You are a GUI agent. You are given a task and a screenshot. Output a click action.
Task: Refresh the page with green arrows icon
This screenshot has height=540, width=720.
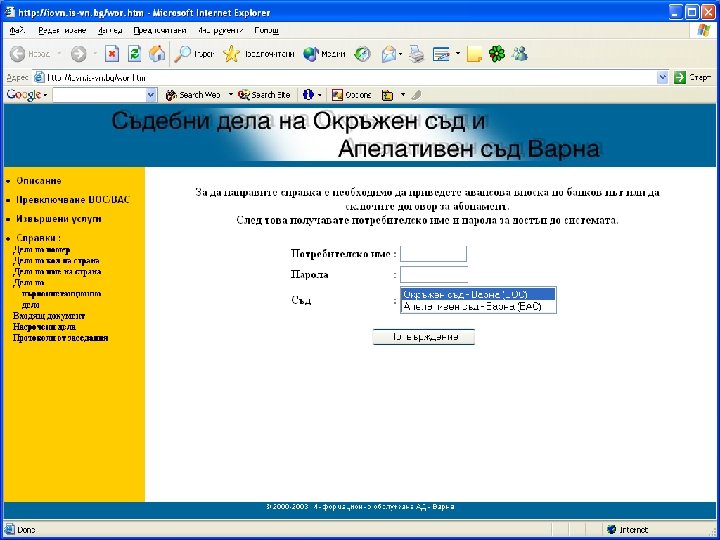(135, 54)
